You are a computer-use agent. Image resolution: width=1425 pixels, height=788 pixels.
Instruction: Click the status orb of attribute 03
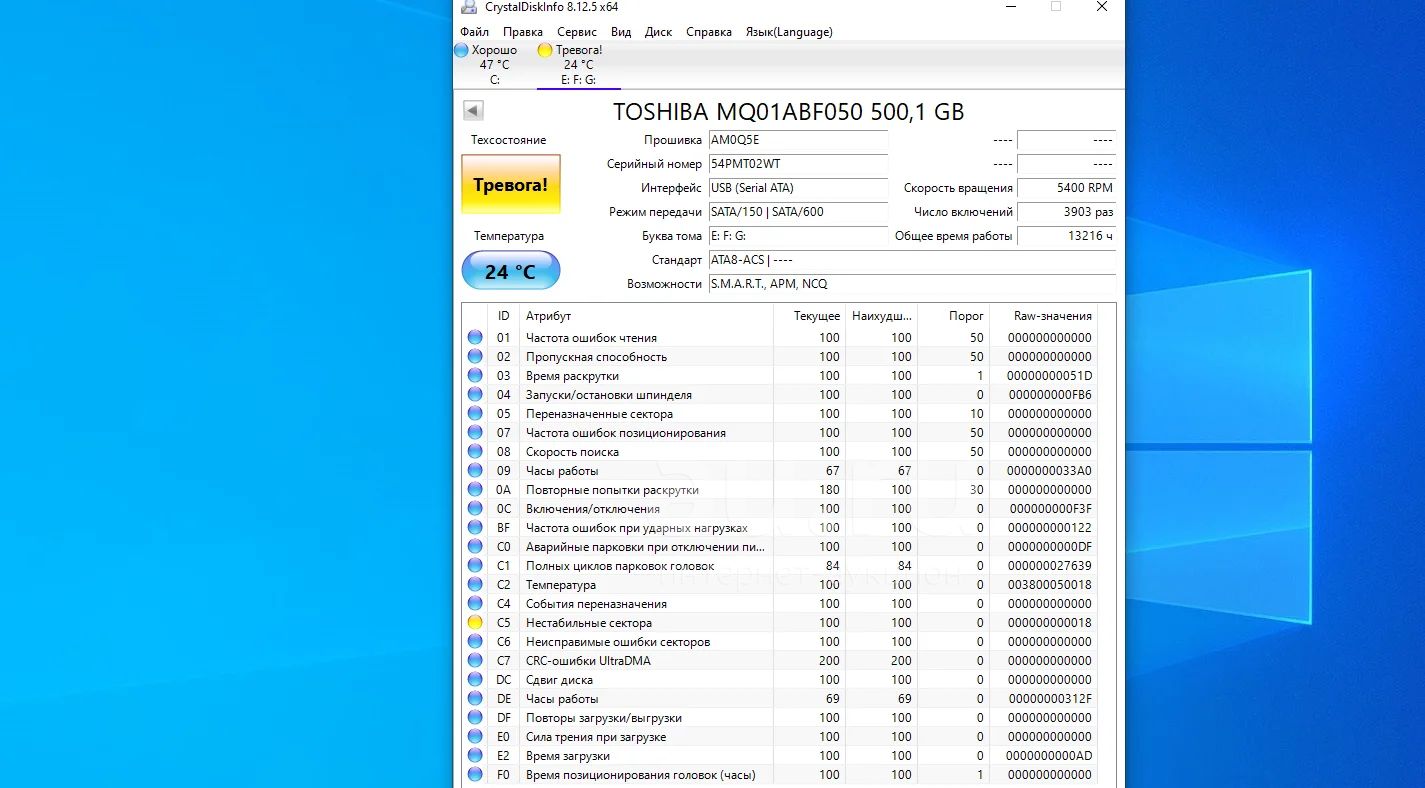tap(475, 375)
